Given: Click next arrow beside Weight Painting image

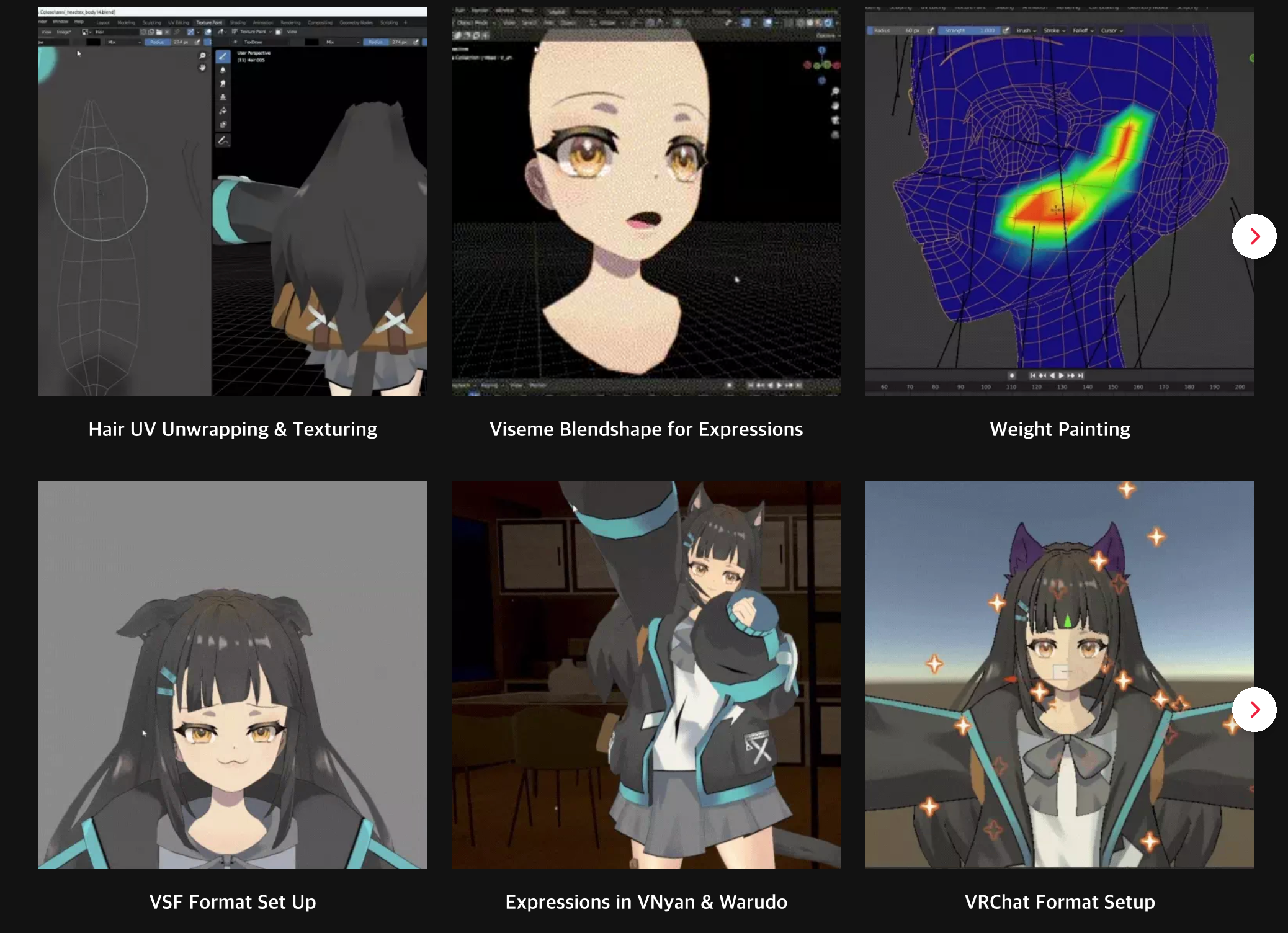Looking at the screenshot, I should tap(1254, 236).
